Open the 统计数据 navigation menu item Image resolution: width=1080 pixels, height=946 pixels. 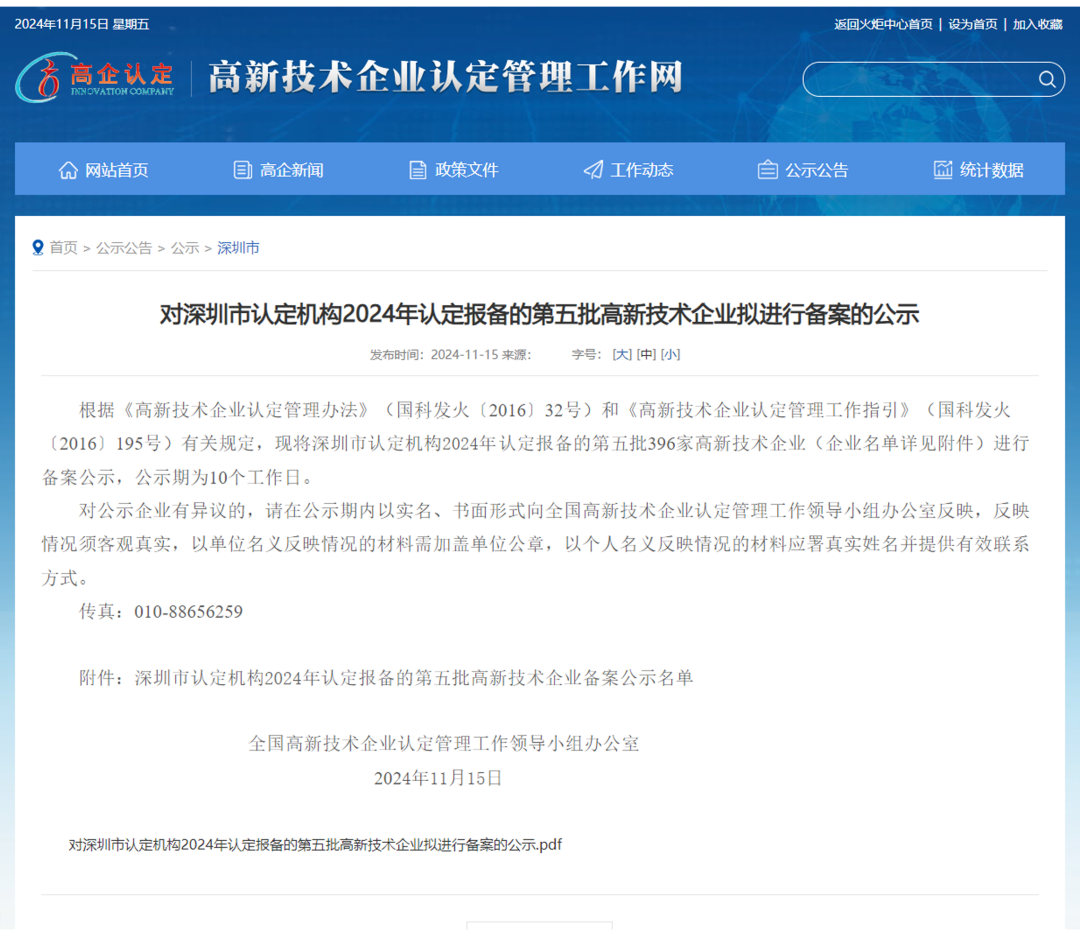[x=992, y=170]
